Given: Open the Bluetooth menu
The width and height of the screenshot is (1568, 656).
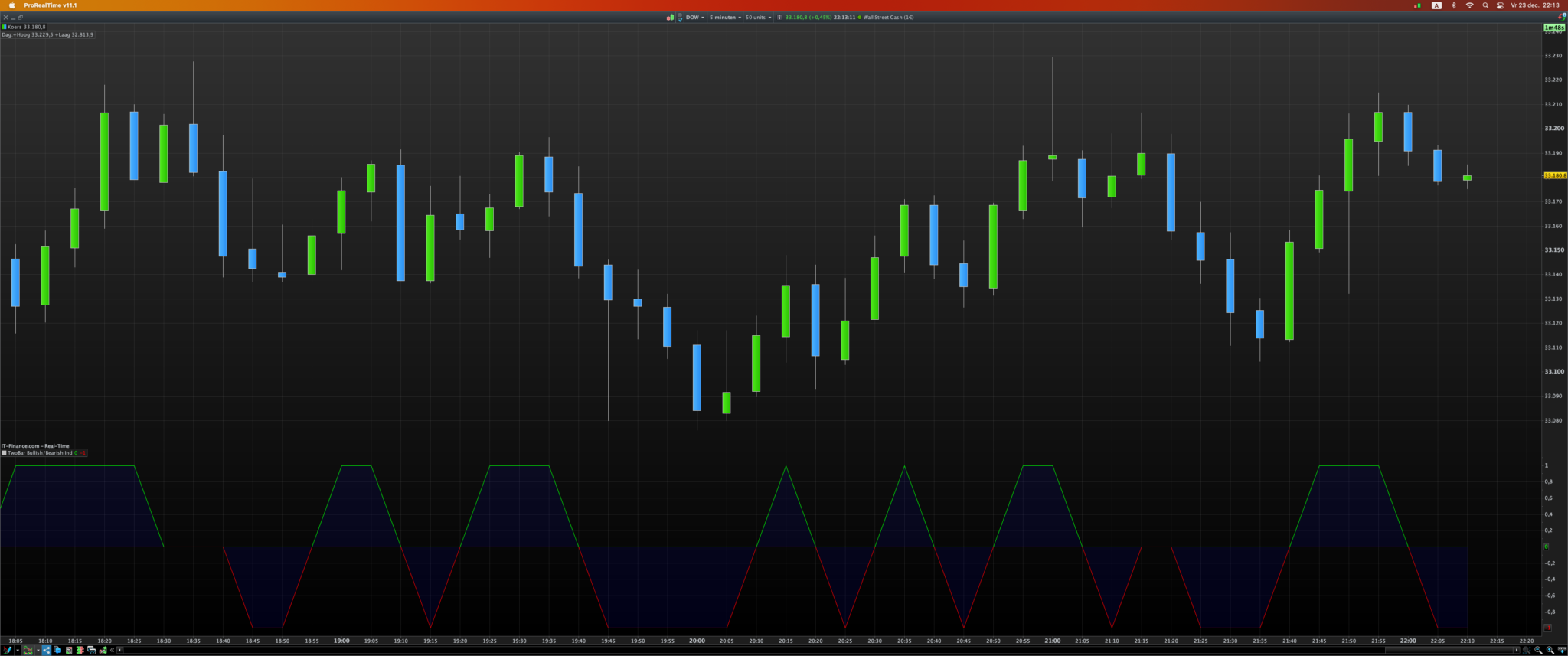Looking at the screenshot, I should click(x=1453, y=5).
